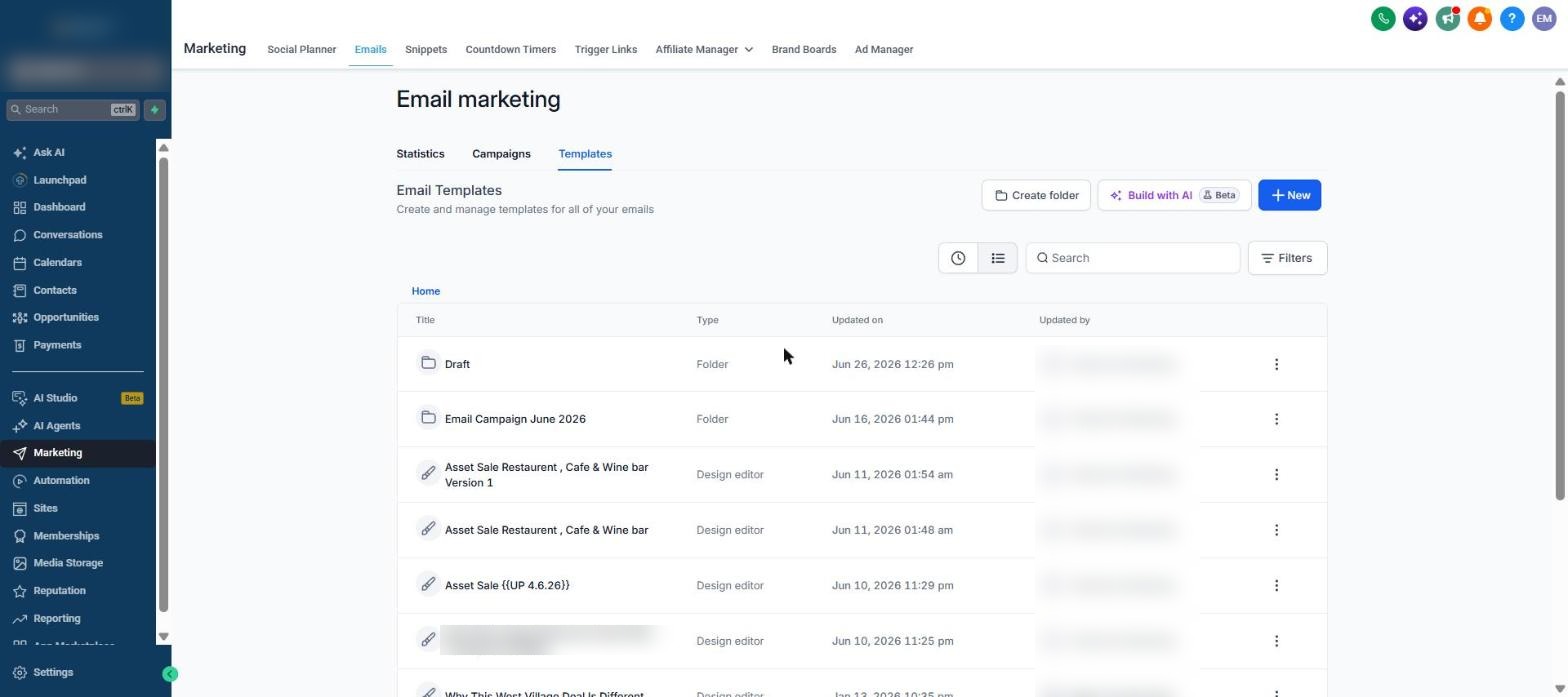Viewport: 1568px width, 697px height.
Task: Open the megaphone announcements icon
Action: [x=1447, y=18]
